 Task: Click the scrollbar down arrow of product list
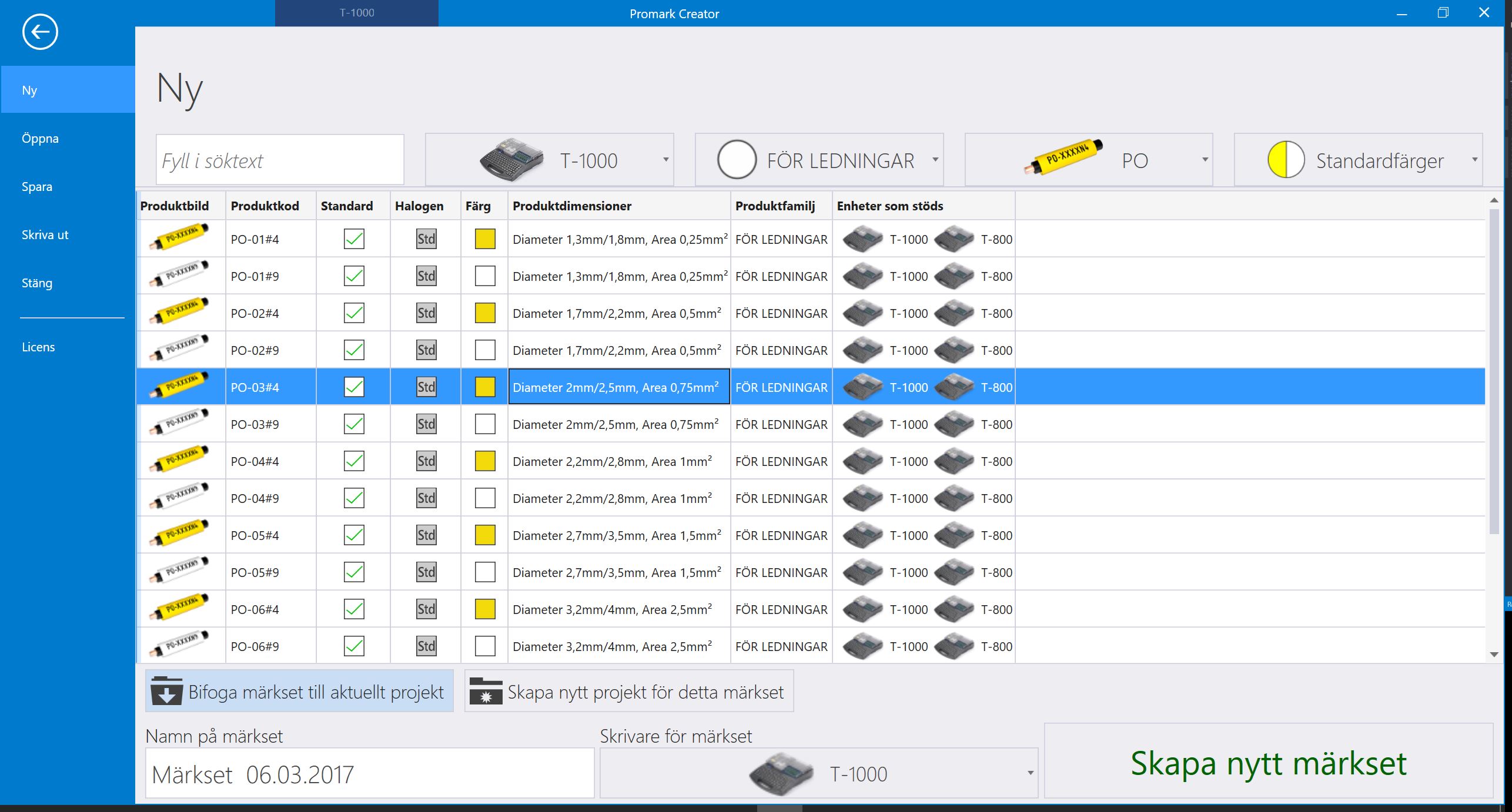[x=1494, y=654]
